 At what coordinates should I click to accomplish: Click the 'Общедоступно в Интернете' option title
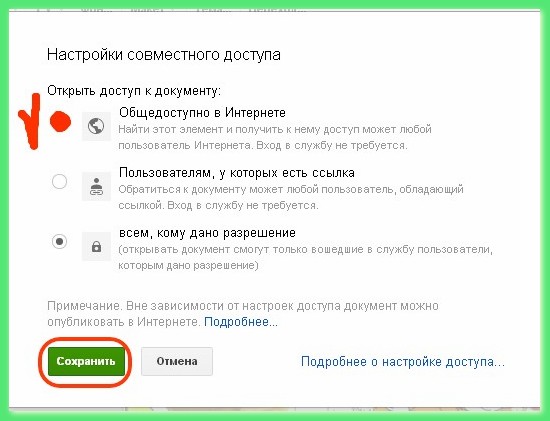(202, 113)
